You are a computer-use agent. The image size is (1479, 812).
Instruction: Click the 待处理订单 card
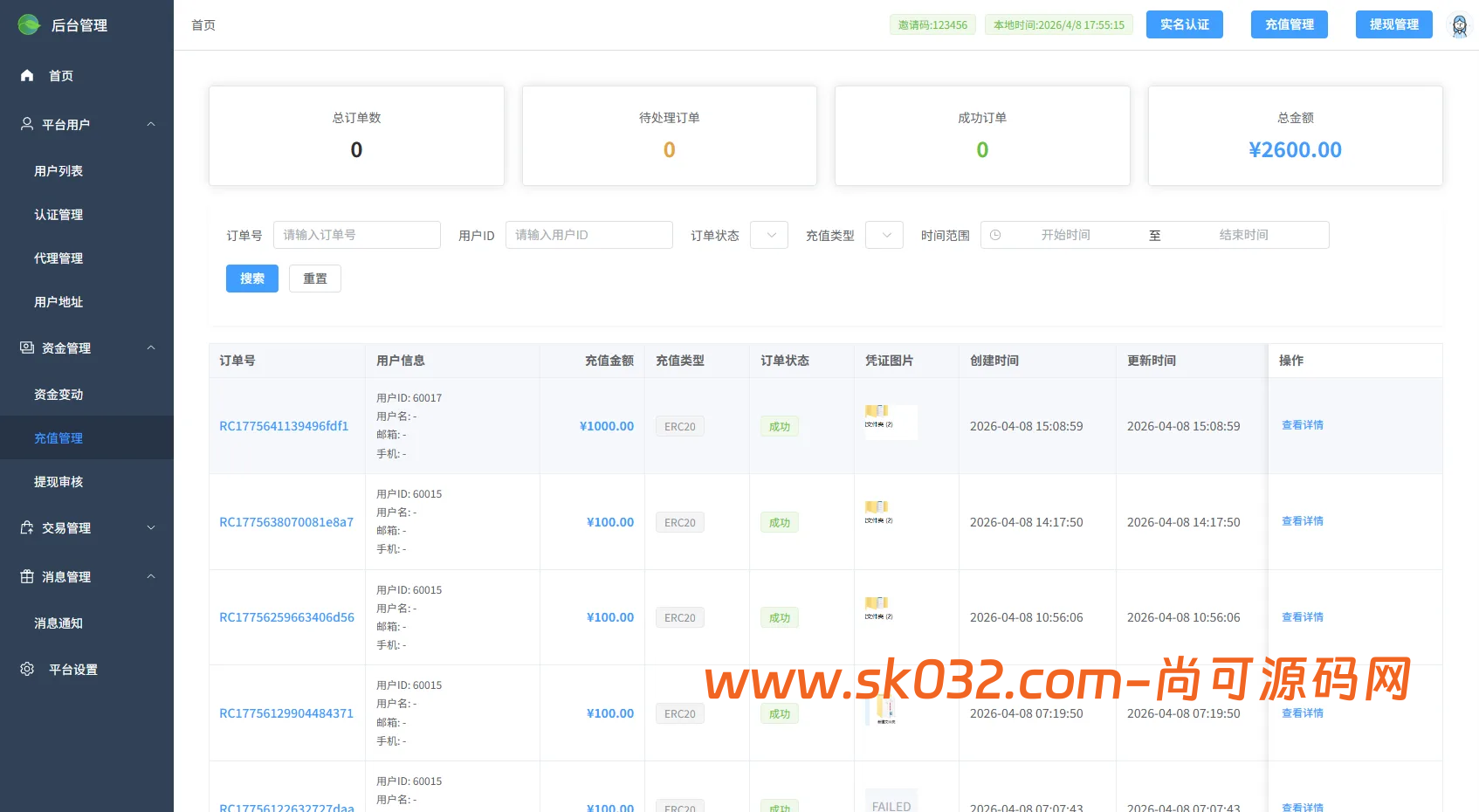pyautogui.click(x=670, y=135)
